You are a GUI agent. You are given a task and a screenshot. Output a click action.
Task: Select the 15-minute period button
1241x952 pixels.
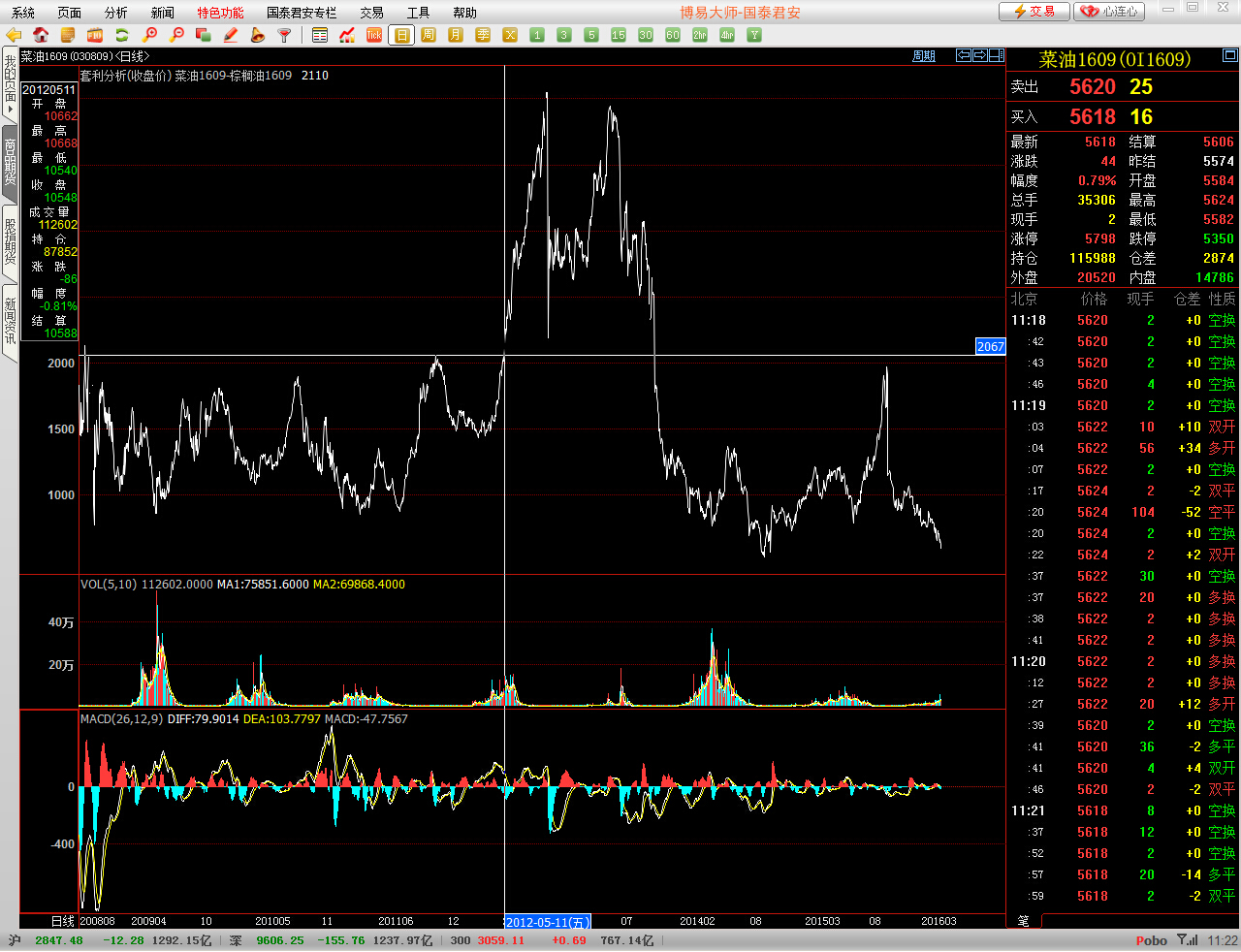(x=619, y=35)
